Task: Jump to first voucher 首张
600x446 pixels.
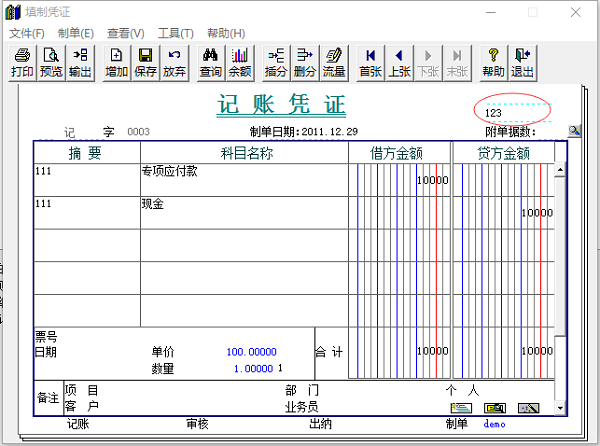Action: (x=370, y=63)
